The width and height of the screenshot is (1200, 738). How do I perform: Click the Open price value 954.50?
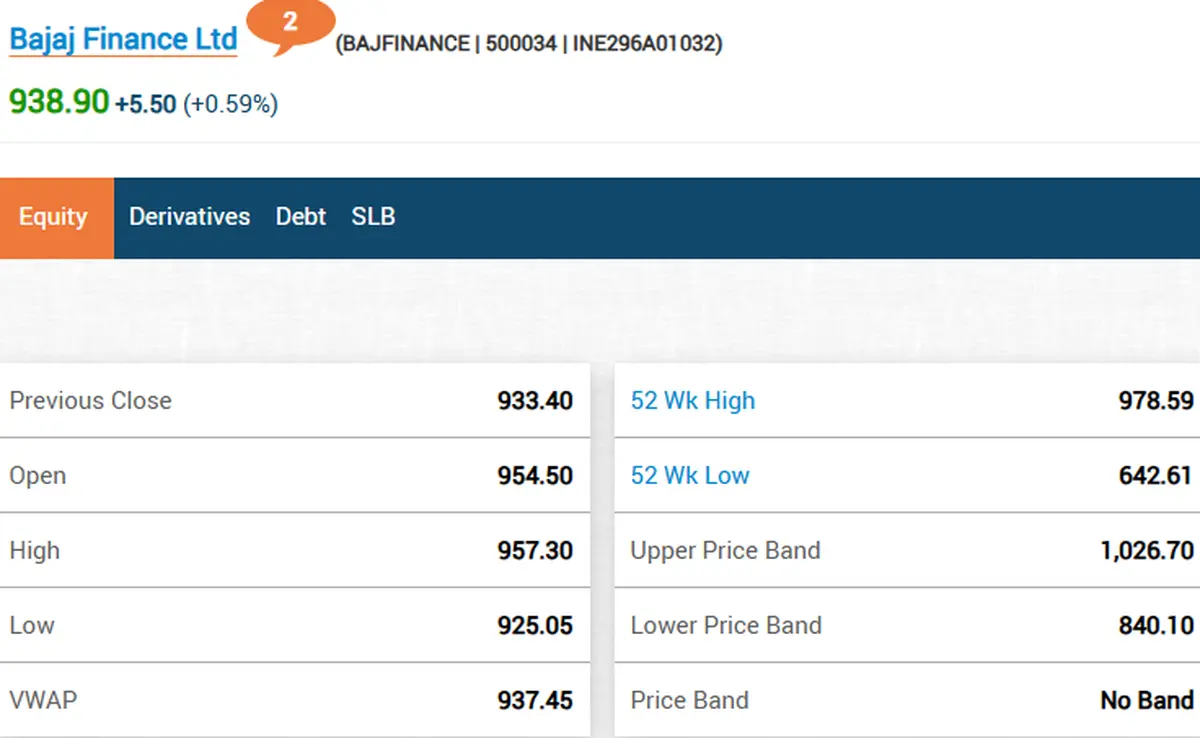pos(535,476)
